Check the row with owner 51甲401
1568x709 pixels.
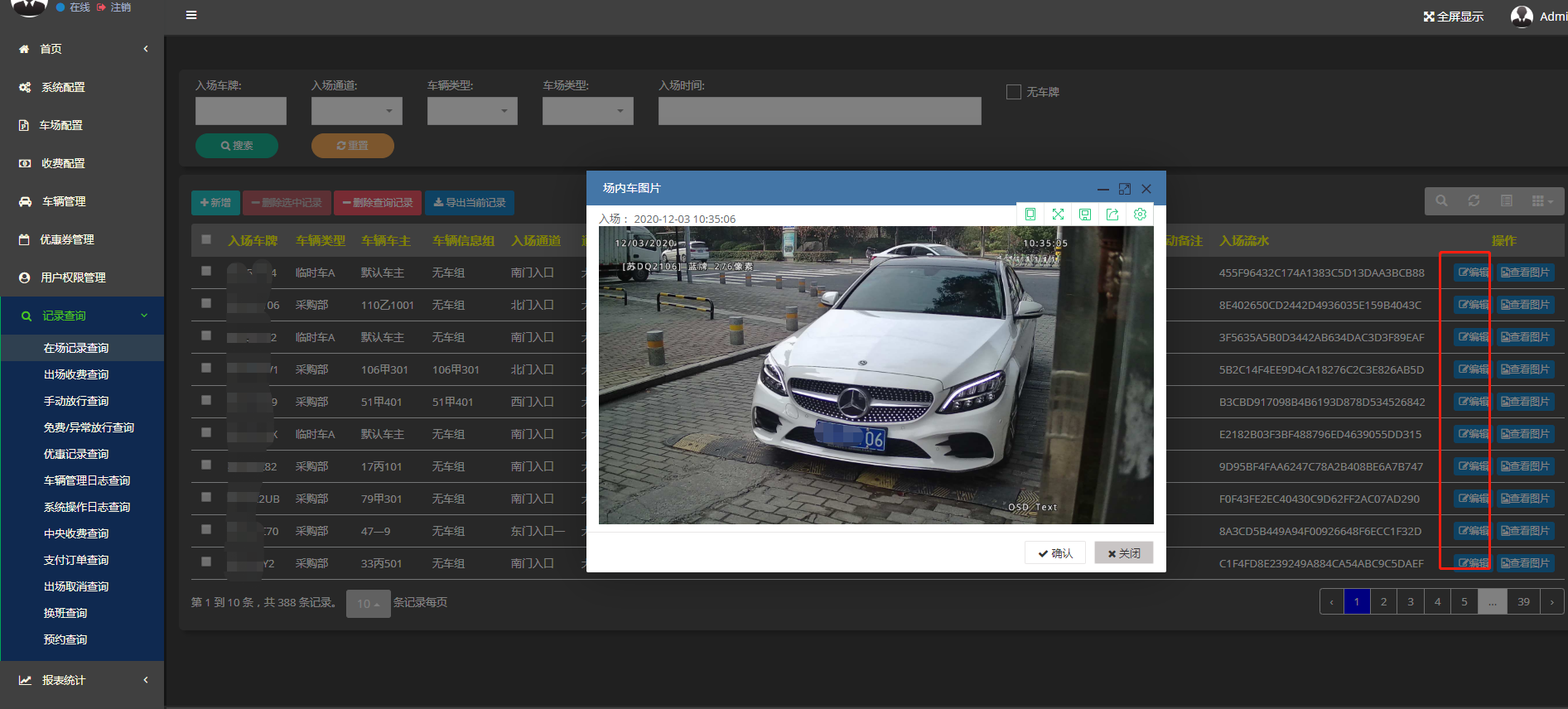pos(206,400)
